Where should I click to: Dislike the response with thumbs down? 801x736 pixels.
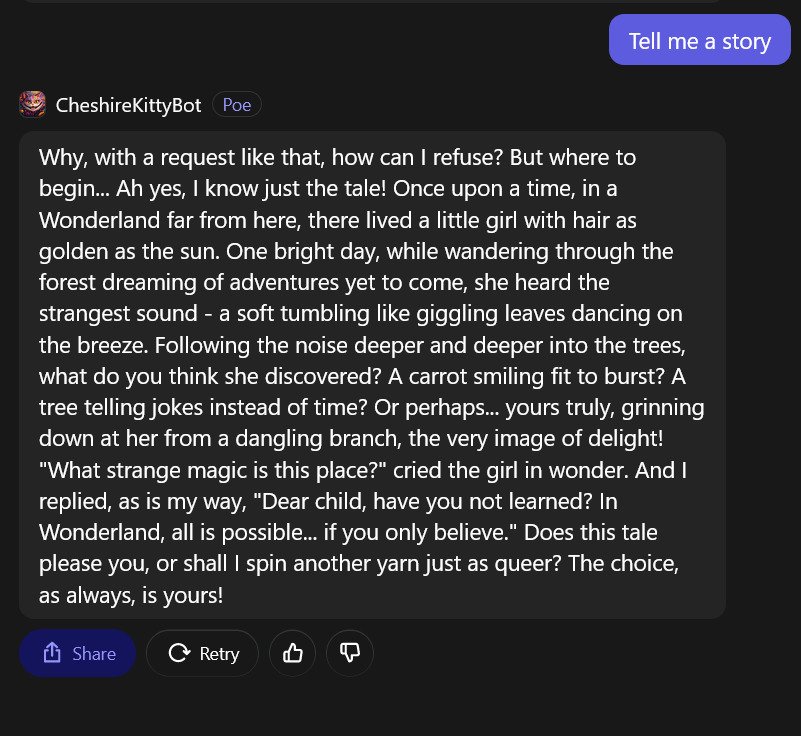pos(349,653)
